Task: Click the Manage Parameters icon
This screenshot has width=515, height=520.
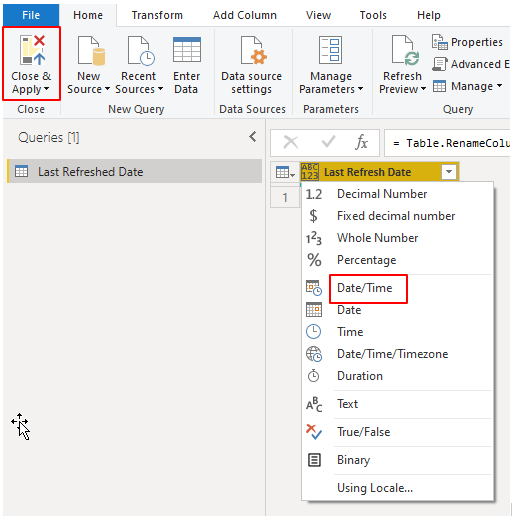Action: point(330,50)
